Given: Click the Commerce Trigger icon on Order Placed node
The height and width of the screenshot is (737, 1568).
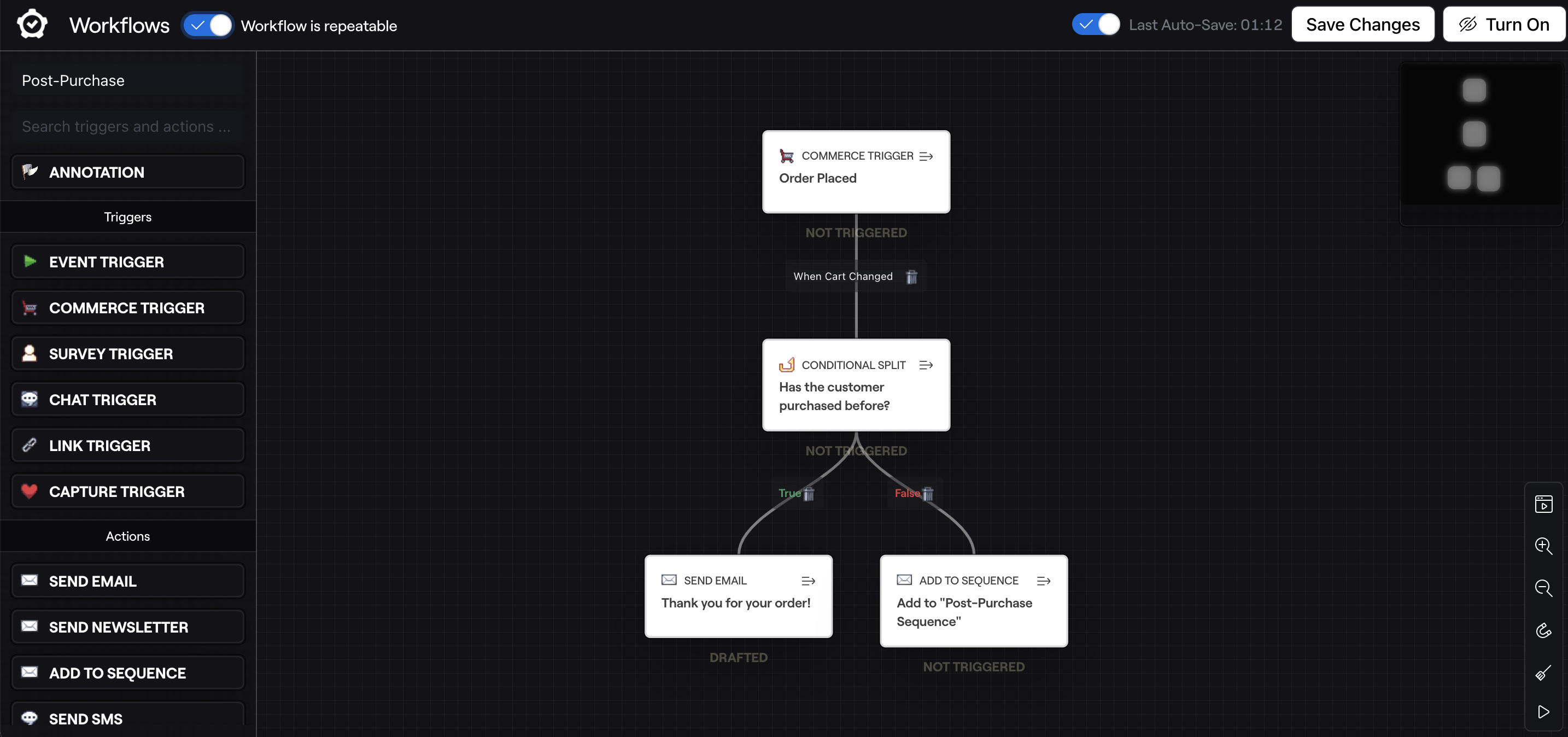Looking at the screenshot, I should pyautogui.click(x=786, y=155).
